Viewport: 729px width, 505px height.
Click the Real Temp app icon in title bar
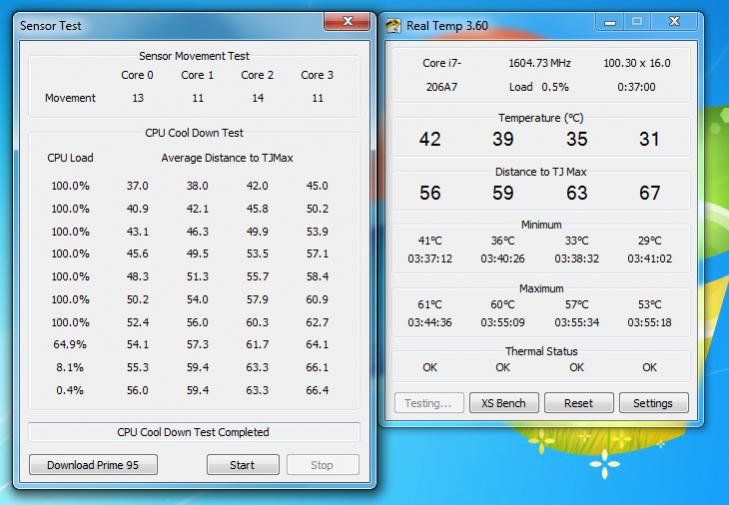(x=393, y=26)
